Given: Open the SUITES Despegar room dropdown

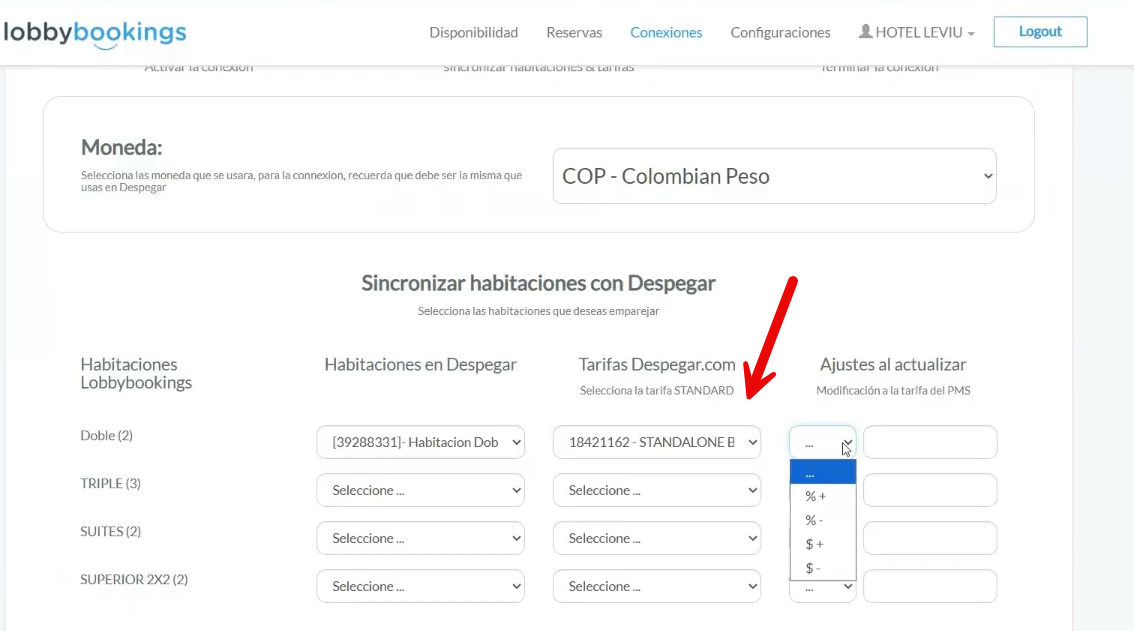Looking at the screenshot, I should (420, 538).
